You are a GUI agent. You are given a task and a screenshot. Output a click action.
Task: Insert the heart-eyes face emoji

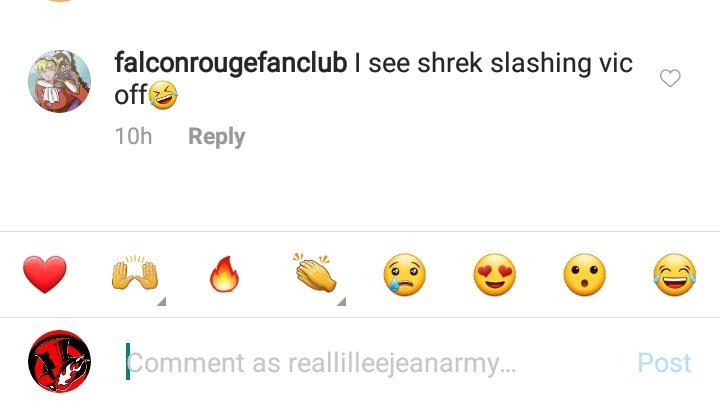(x=495, y=275)
